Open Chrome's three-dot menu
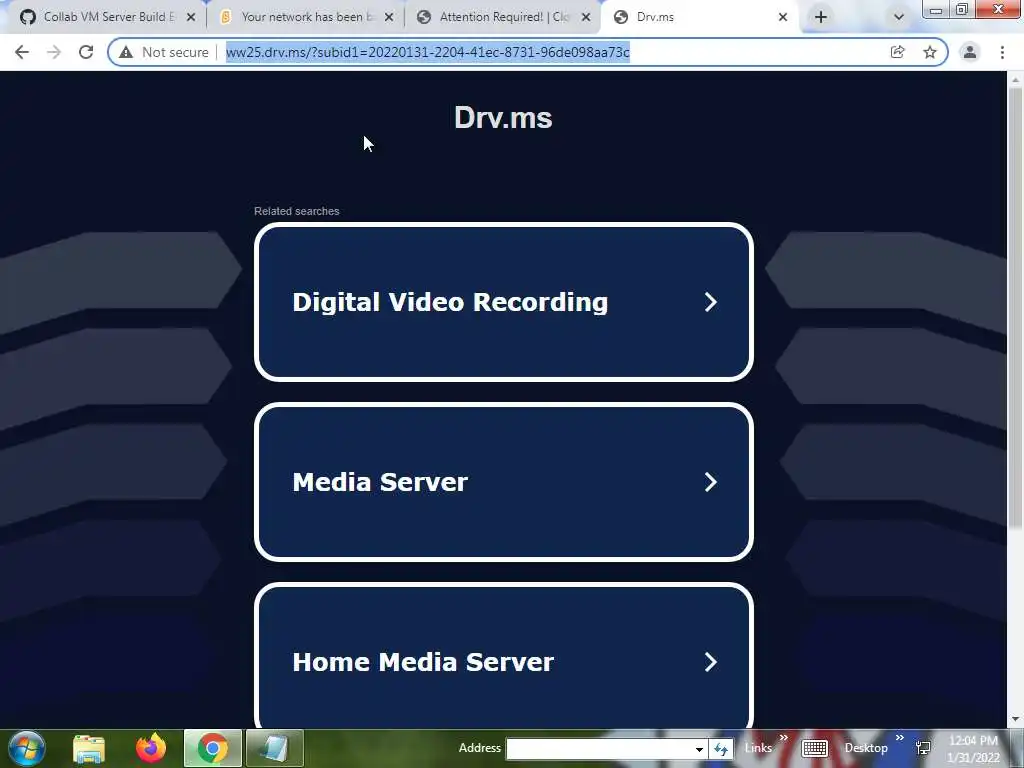This screenshot has height=768, width=1024. pos(1002,52)
